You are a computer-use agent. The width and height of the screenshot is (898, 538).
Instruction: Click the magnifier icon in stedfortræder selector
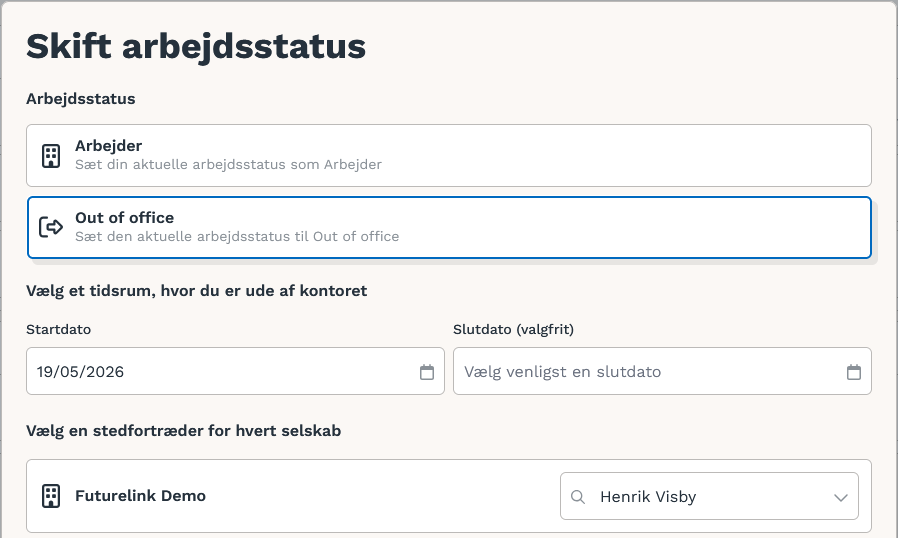click(578, 497)
